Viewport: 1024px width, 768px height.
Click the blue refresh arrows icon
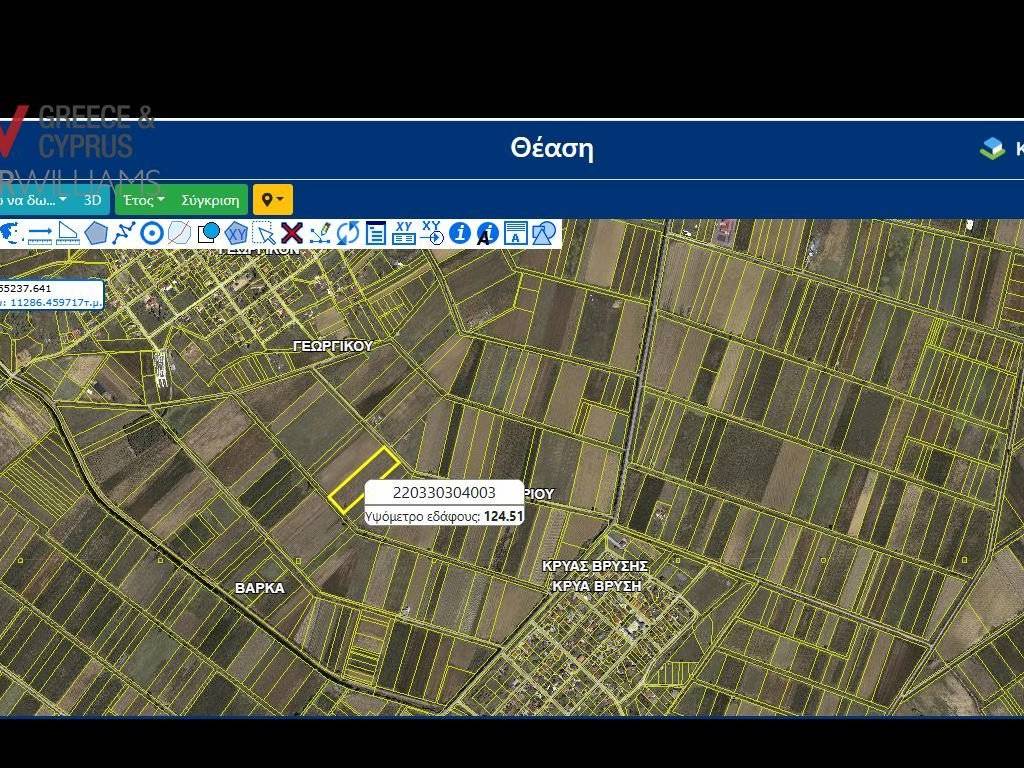click(x=348, y=234)
